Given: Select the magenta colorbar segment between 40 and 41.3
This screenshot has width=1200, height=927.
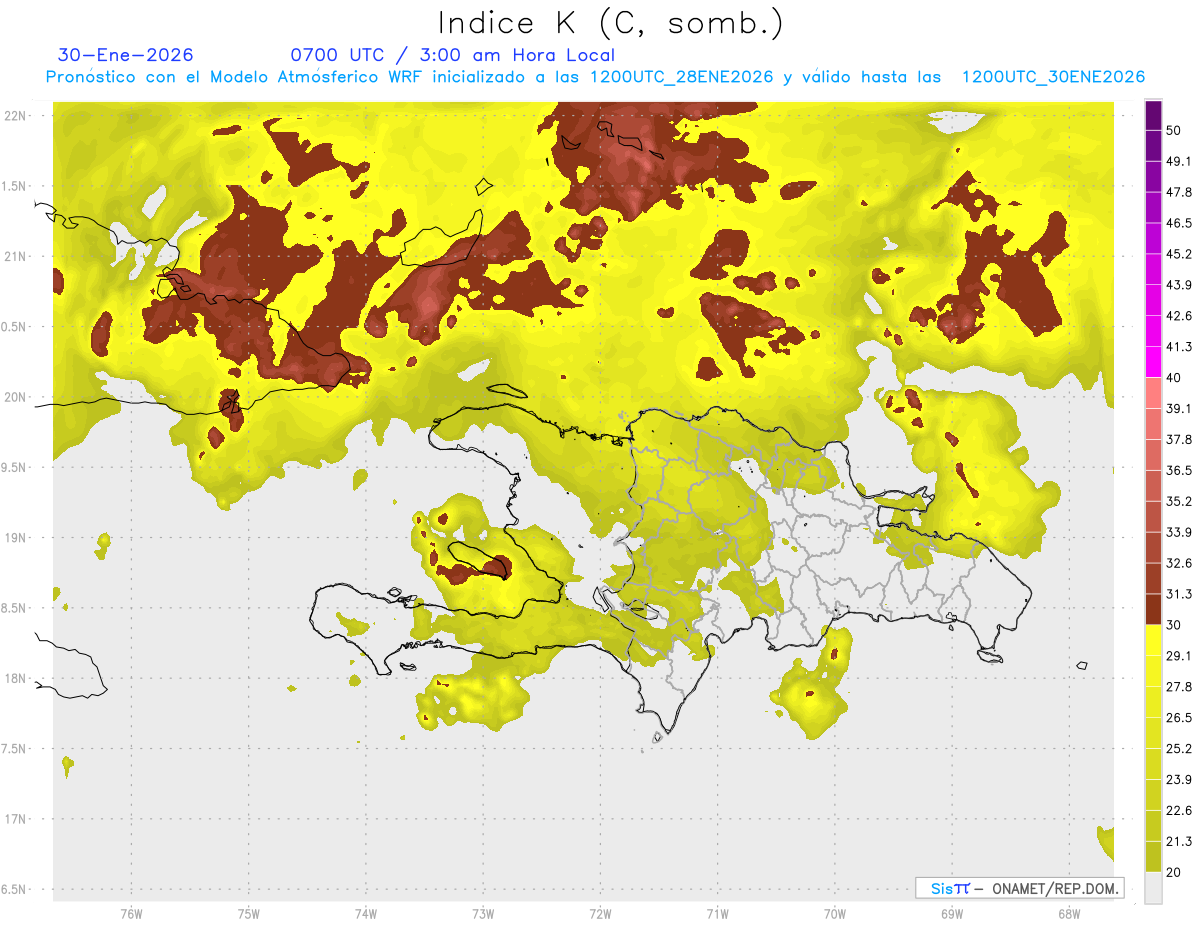Looking at the screenshot, I should point(1154,362).
